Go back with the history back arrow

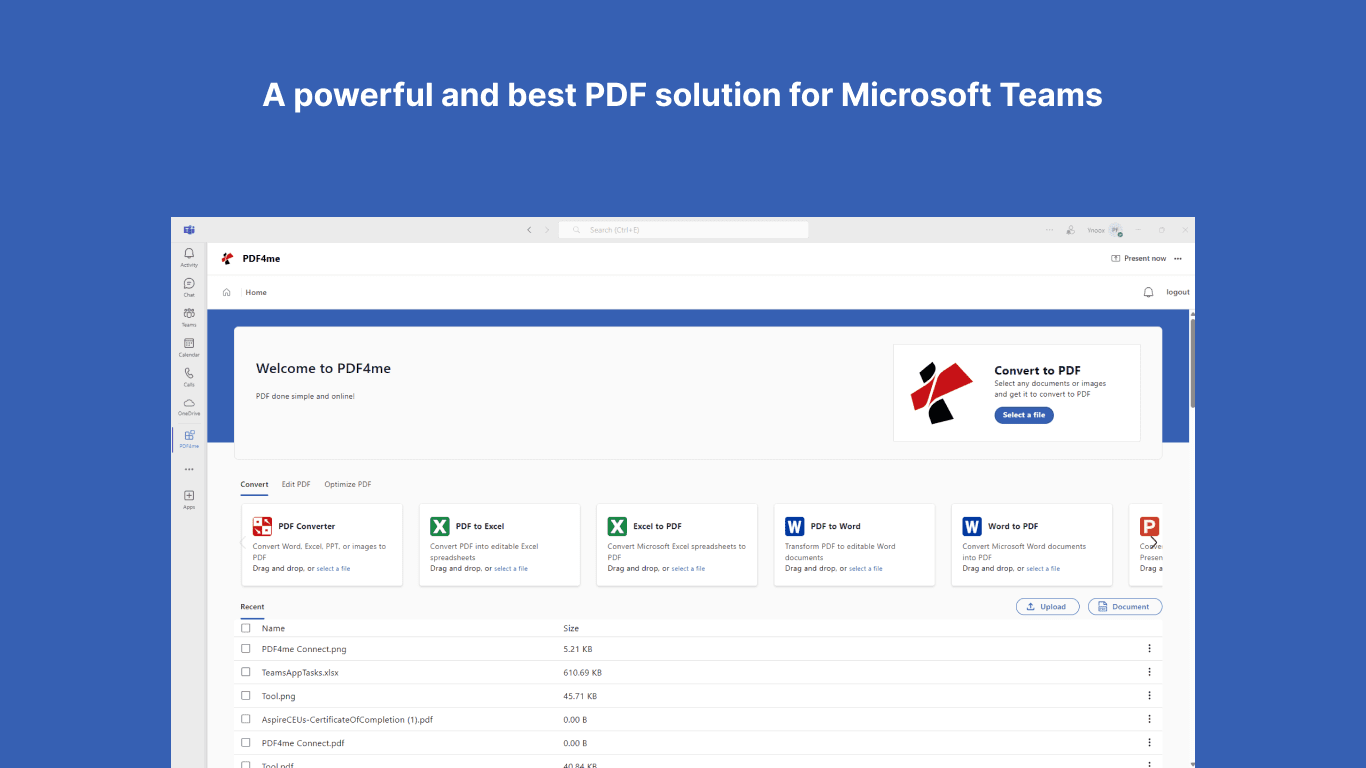(529, 230)
